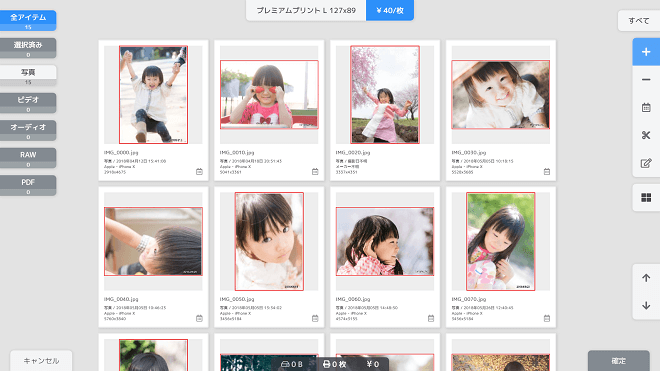Click the plus icon in right toolbar
Image resolution: width=660 pixels, height=371 pixels.
tap(646, 52)
